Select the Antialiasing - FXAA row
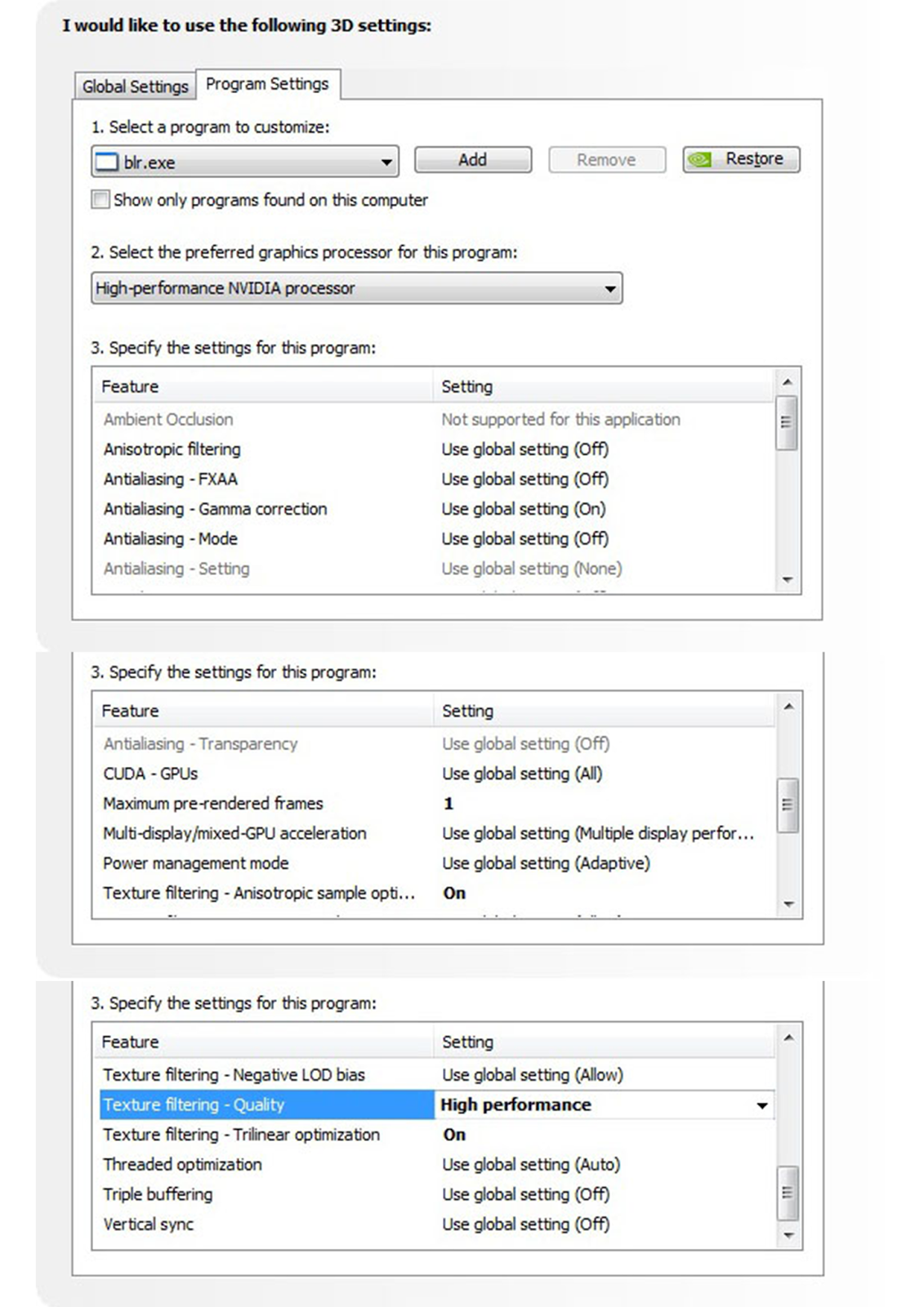Image resolution: width=924 pixels, height=1307 pixels. (x=433, y=480)
